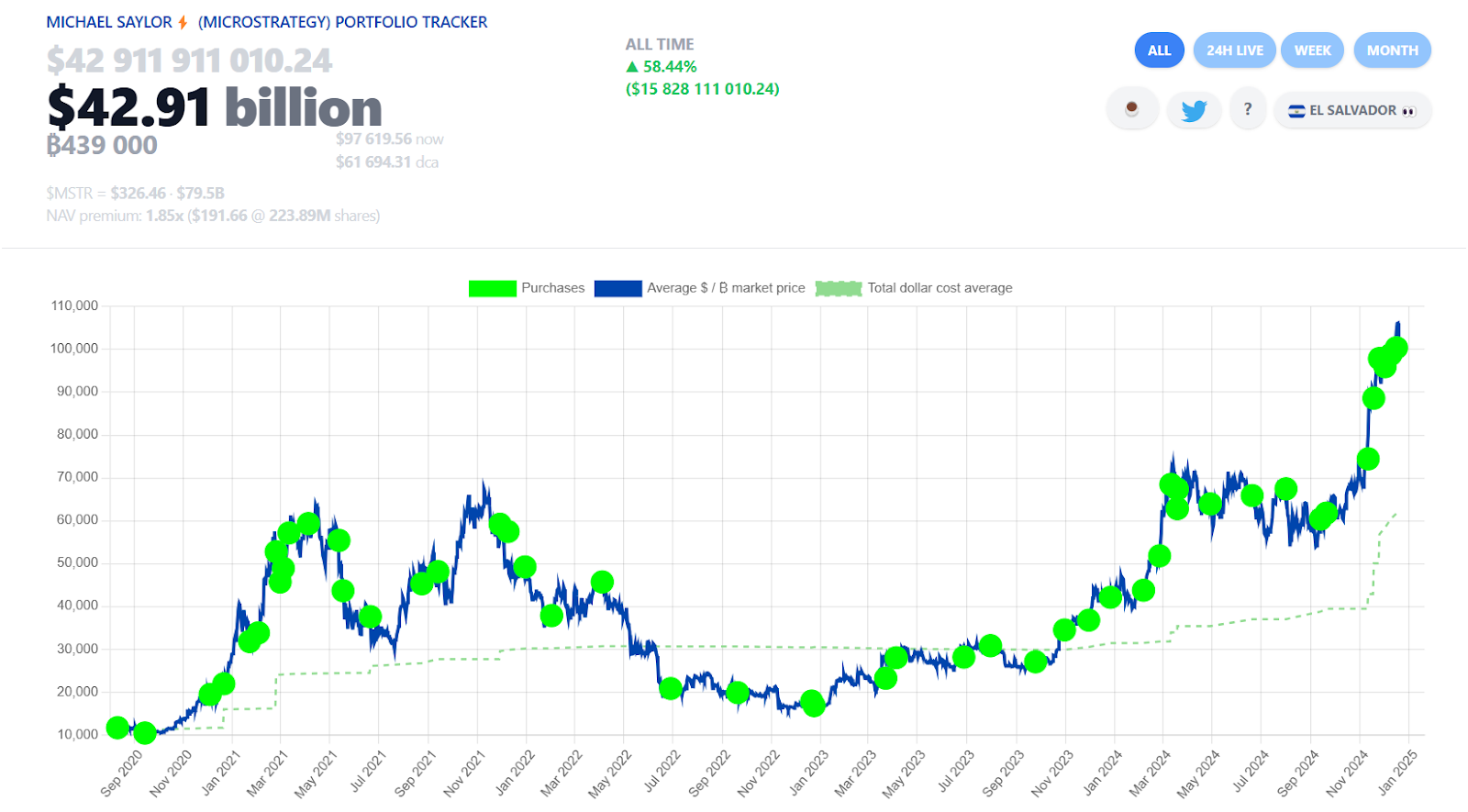Switch to the WEEK tab
Image resolution: width=1468 pixels, height=812 pixels.
click(1313, 50)
